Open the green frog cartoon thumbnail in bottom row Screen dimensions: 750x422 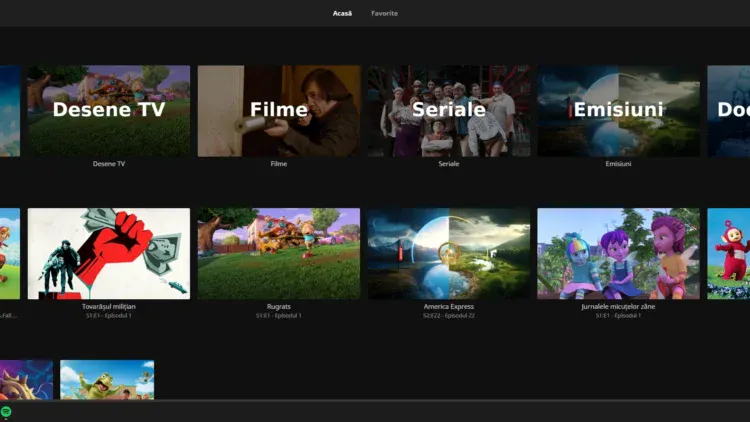[107, 380]
